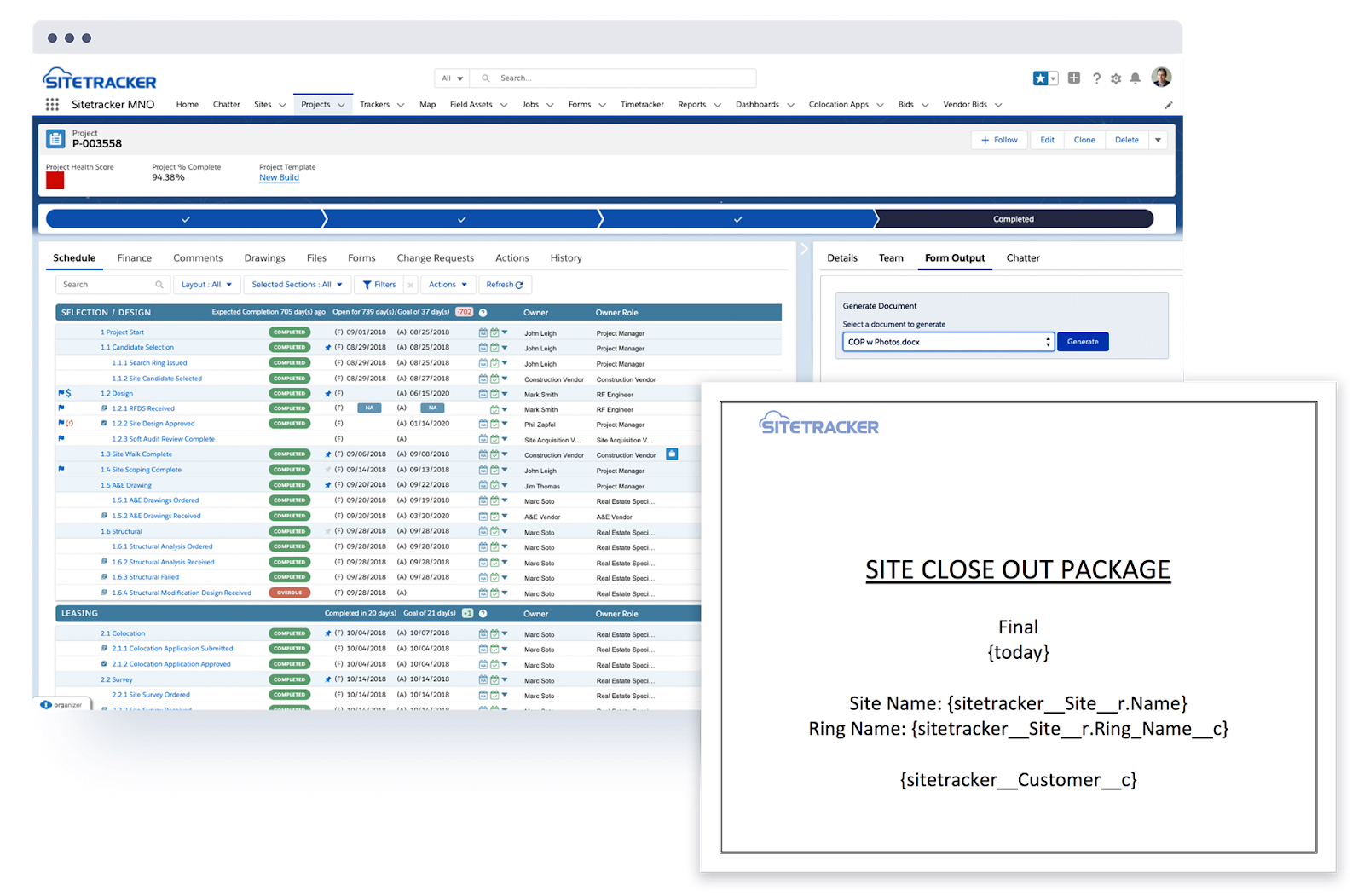Select the dollar sign icon beside 1.2 Design
The width and height of the screenshot is (1364, 896).
coord(68,393)
